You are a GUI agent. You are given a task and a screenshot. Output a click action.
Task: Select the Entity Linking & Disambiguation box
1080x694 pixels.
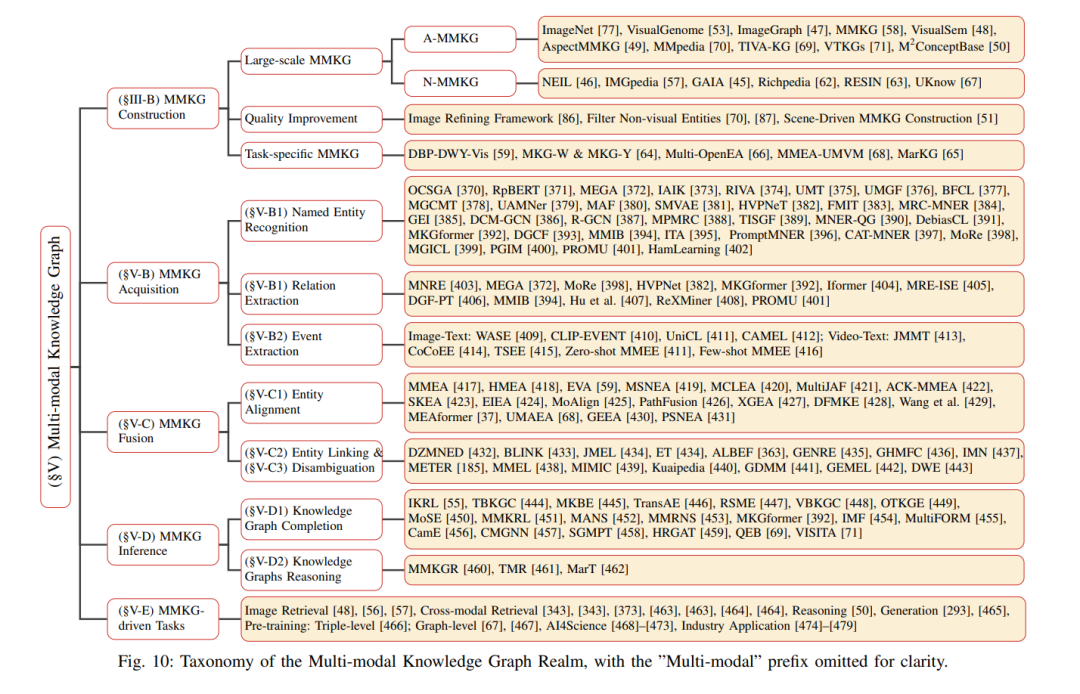[x=311, y=461]
